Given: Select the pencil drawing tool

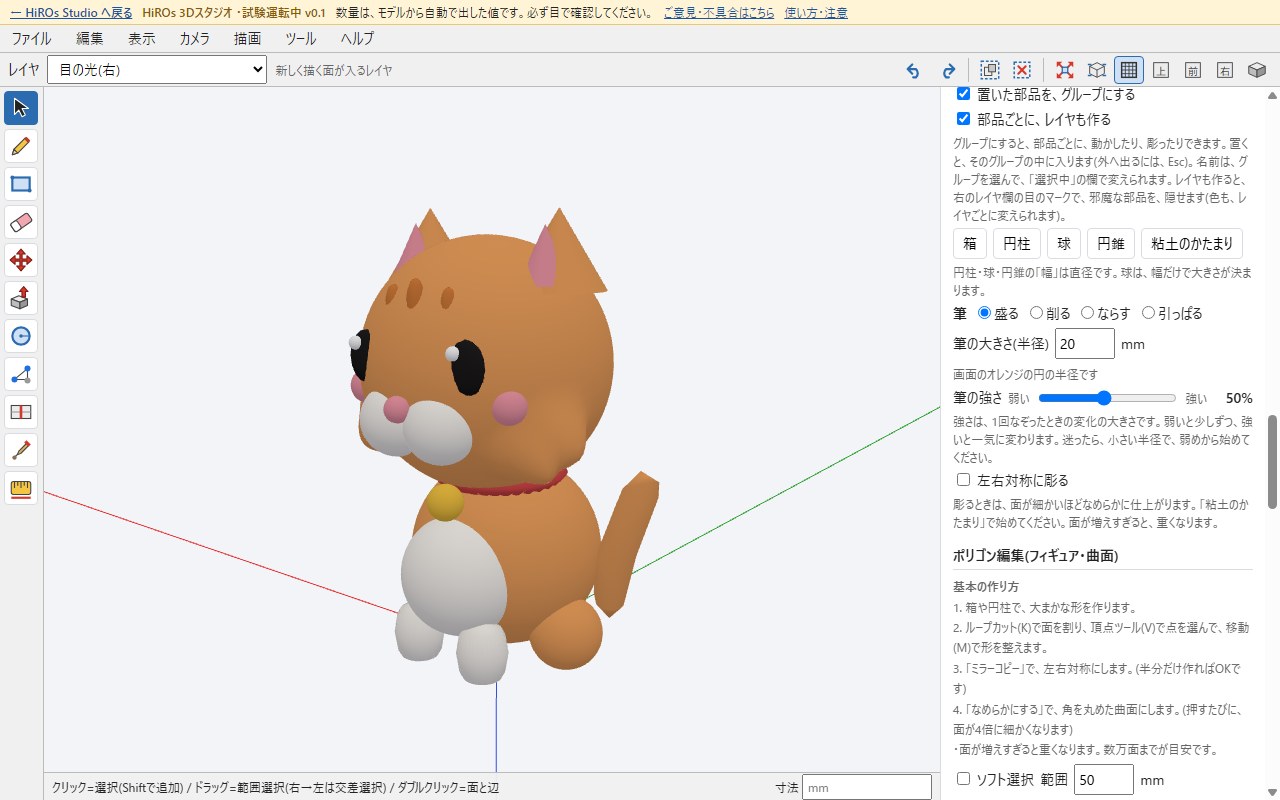Looking at the screenshot, I should coord(21,146).
